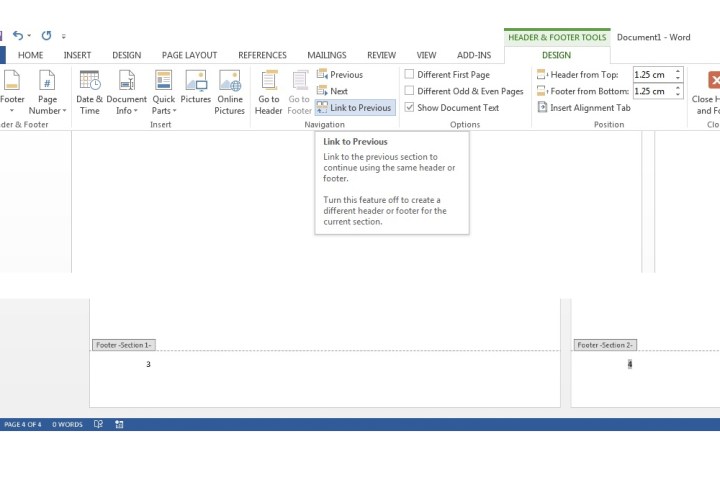Switch to the DESIGN tab next to INSERT
This screenshot has height=480, width=720.
click(127, 55)
